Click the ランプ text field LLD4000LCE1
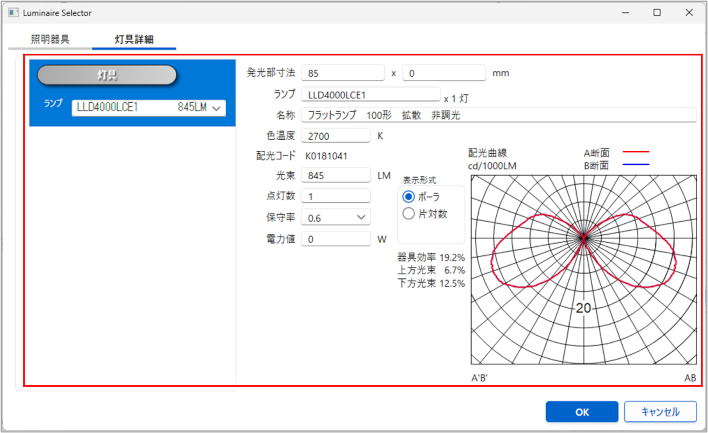 370,95
